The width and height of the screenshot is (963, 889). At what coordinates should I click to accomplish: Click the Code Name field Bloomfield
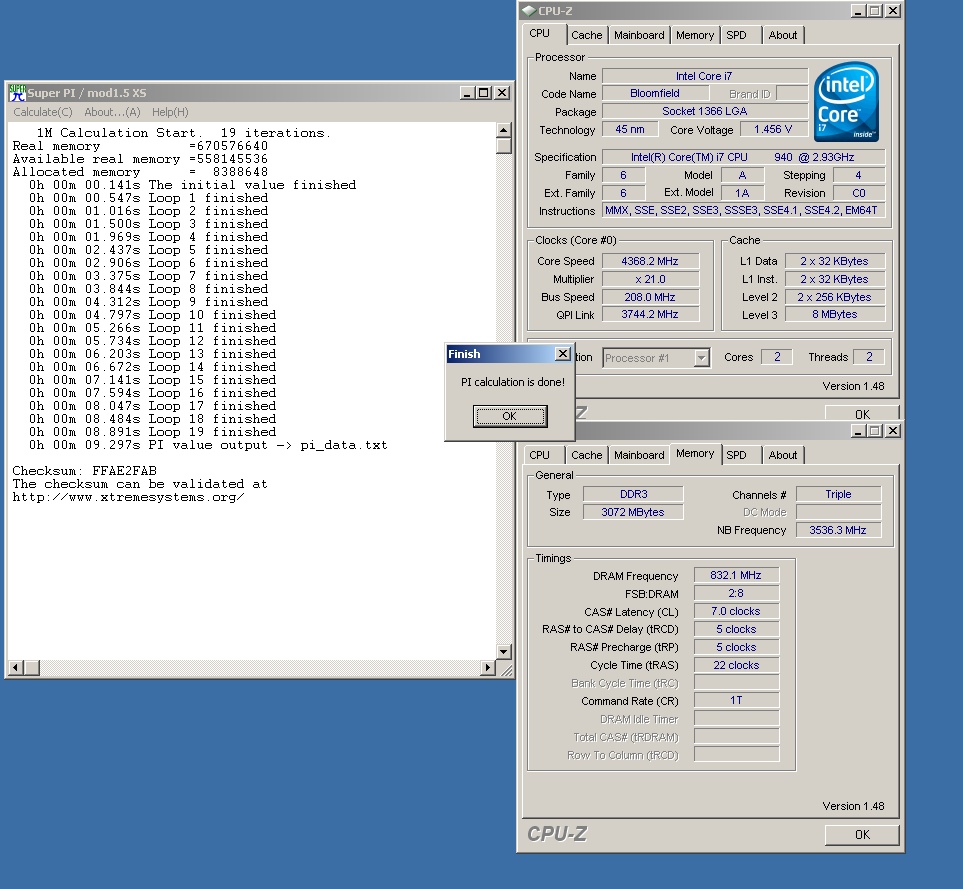coord(655,93)
